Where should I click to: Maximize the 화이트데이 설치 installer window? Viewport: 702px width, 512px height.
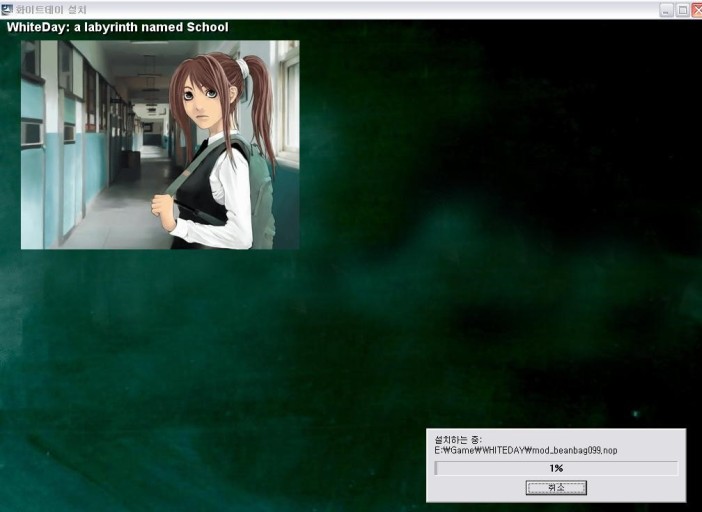[682, 9]
